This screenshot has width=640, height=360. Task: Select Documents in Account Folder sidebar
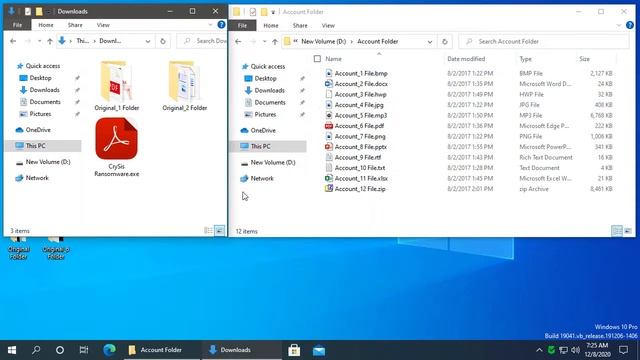click(270, 102)
